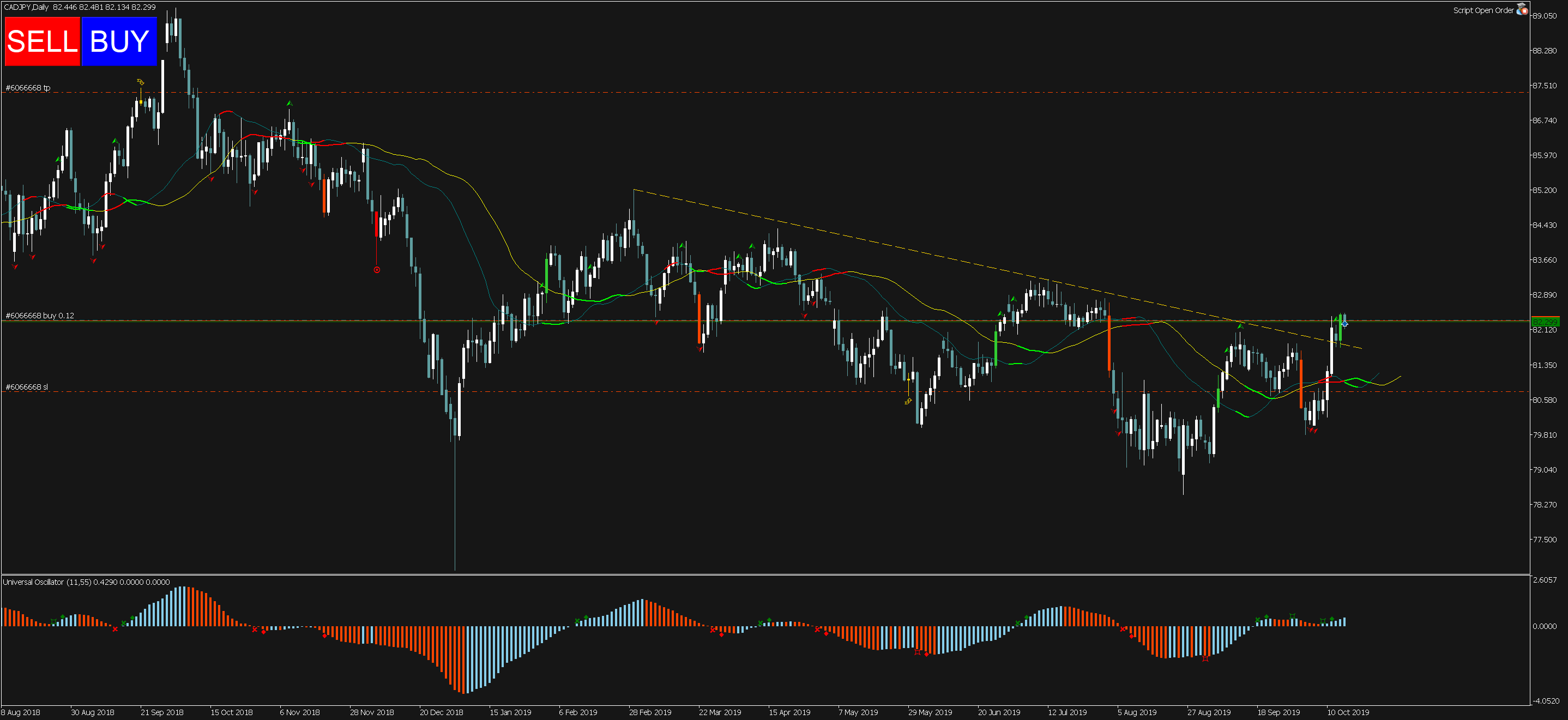Click the yellow arrow marker above the tp line

(141, 82)
